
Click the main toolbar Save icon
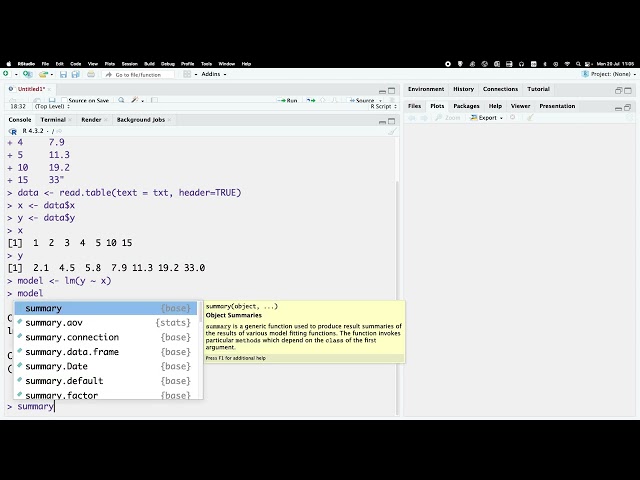tap(63, 74)
